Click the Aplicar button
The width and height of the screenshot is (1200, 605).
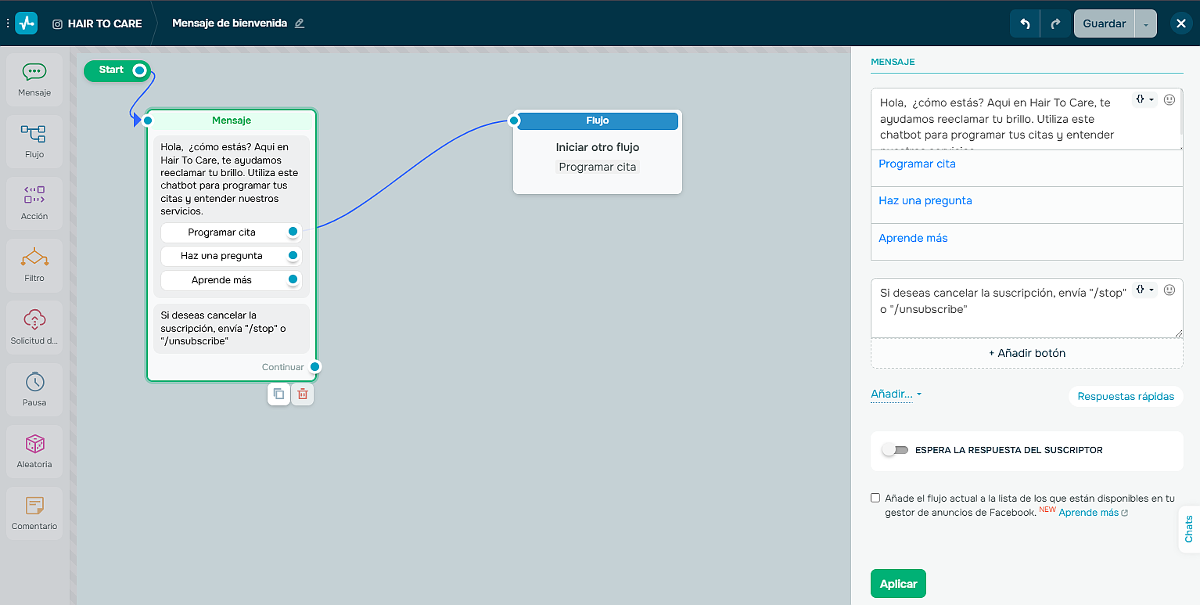pos(898,583)
